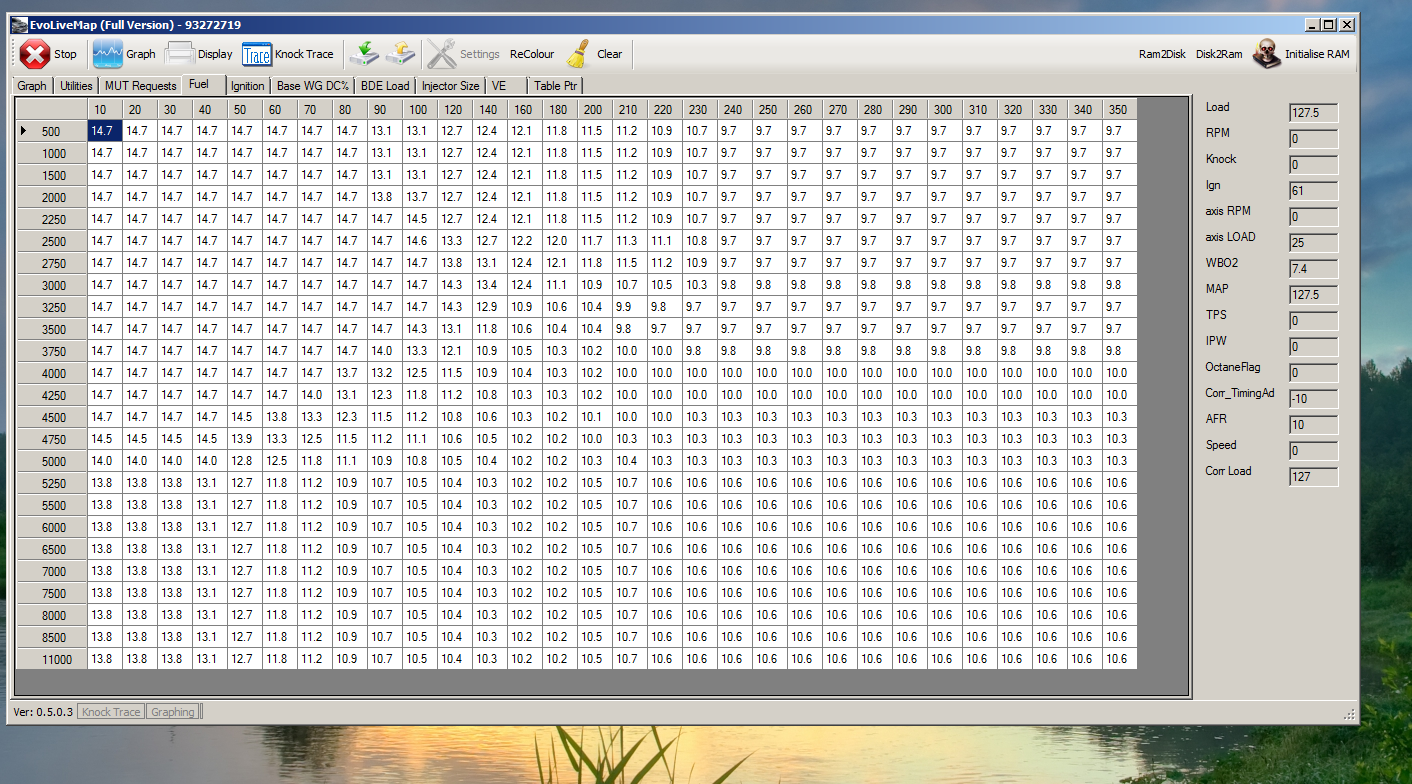
Task: Click the Ram2Disk button
Action: click(1162, 54)
